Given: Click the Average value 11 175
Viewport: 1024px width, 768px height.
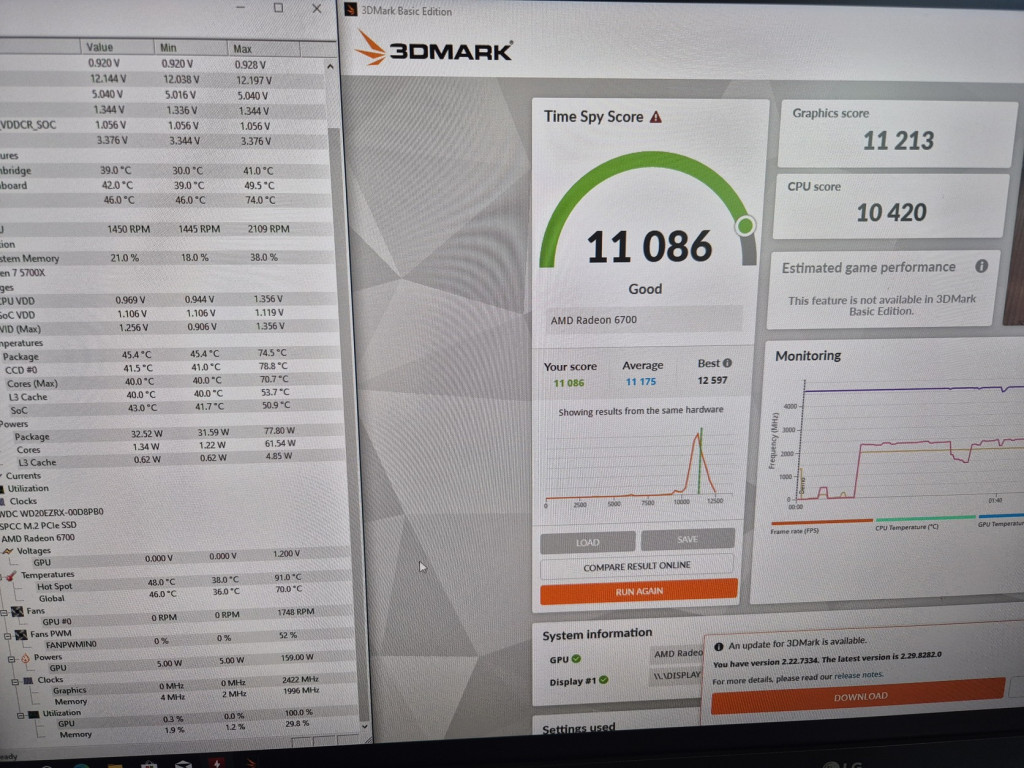Looking at the screenshot, I should click(641, 381).
